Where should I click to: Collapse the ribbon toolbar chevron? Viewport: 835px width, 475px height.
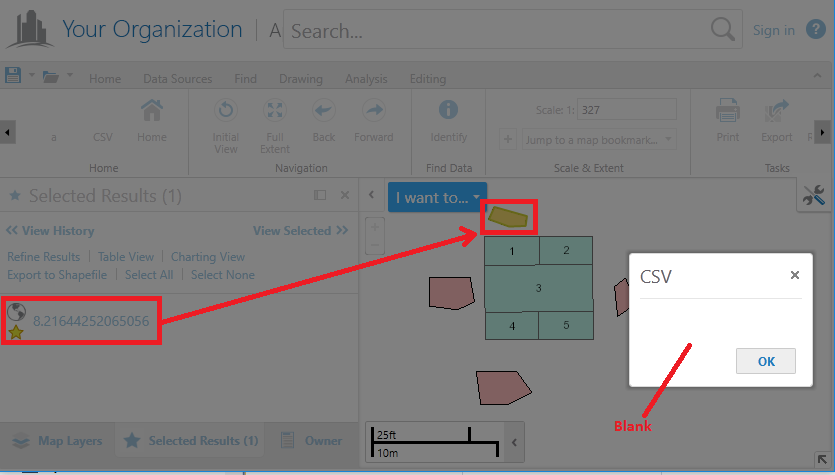(817, 76)
